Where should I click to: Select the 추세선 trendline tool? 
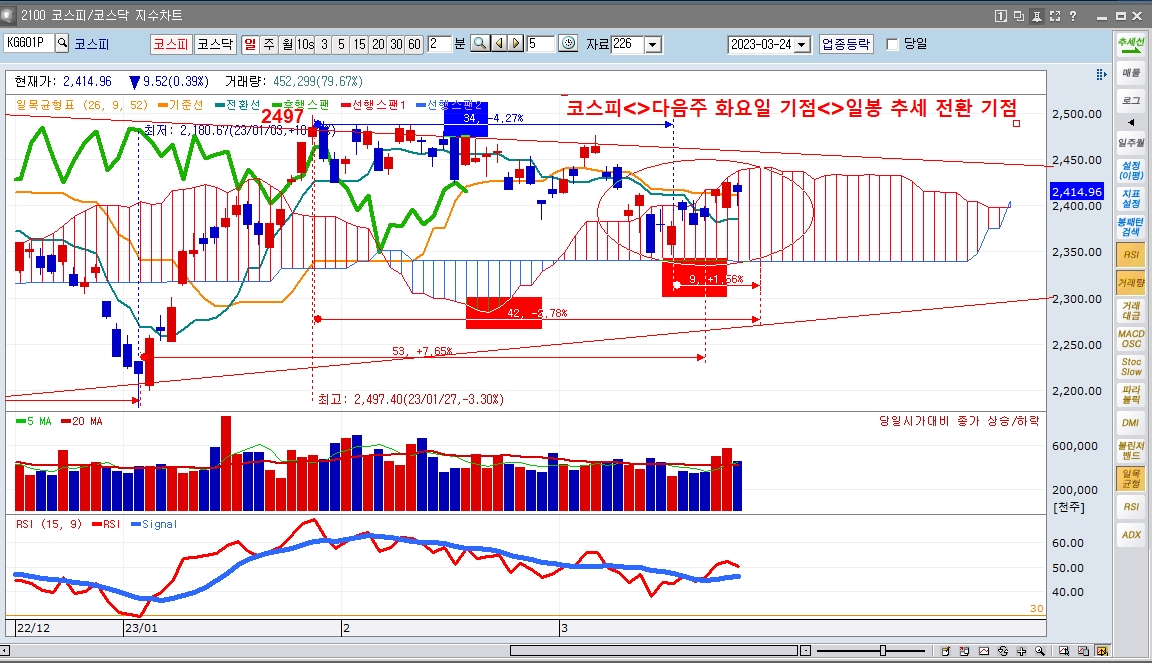pyautogui.click(x=1130, y=45)
